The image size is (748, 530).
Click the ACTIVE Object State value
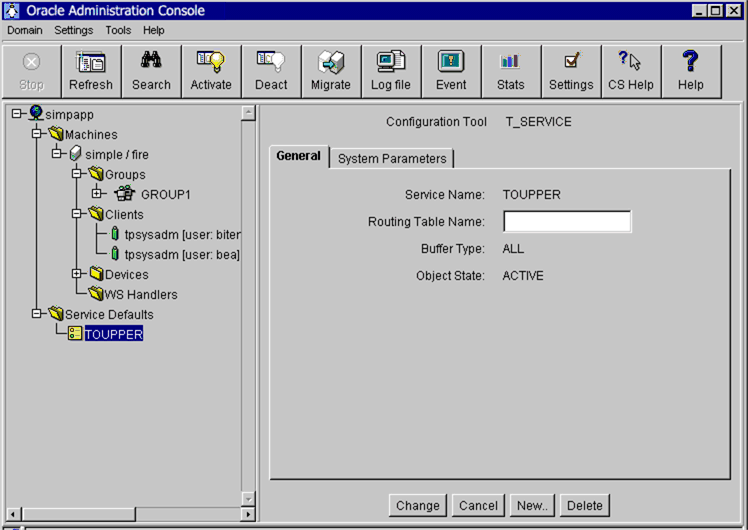pos(523,276)
